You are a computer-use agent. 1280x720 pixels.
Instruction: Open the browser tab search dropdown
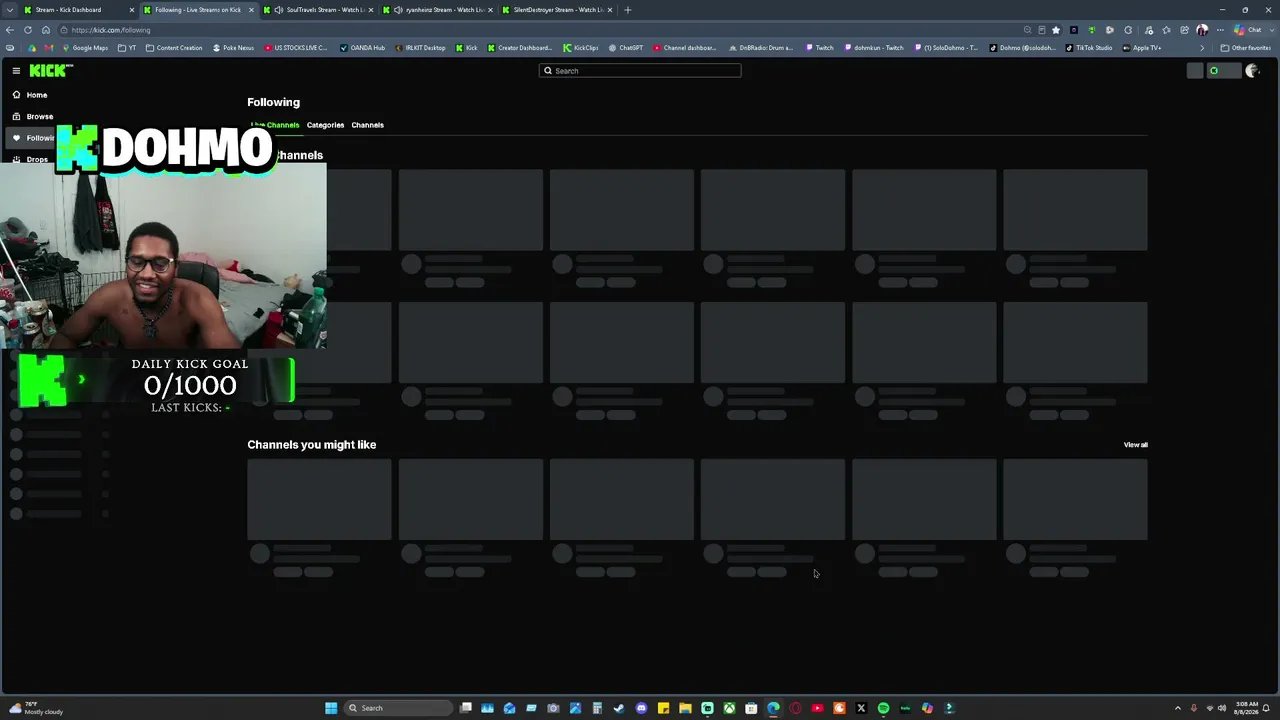(x=9, y=10)
